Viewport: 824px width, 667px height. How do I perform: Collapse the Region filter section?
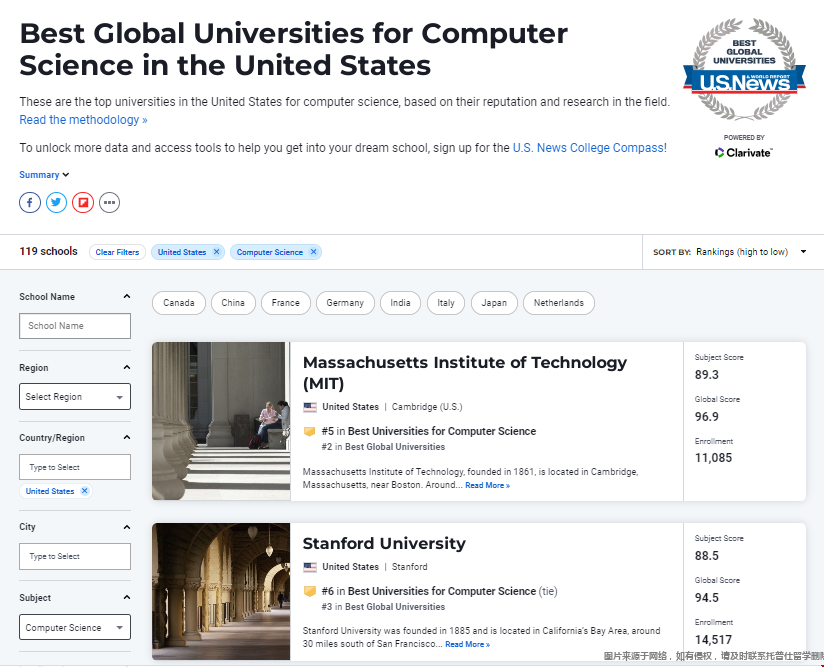[127, 367]
